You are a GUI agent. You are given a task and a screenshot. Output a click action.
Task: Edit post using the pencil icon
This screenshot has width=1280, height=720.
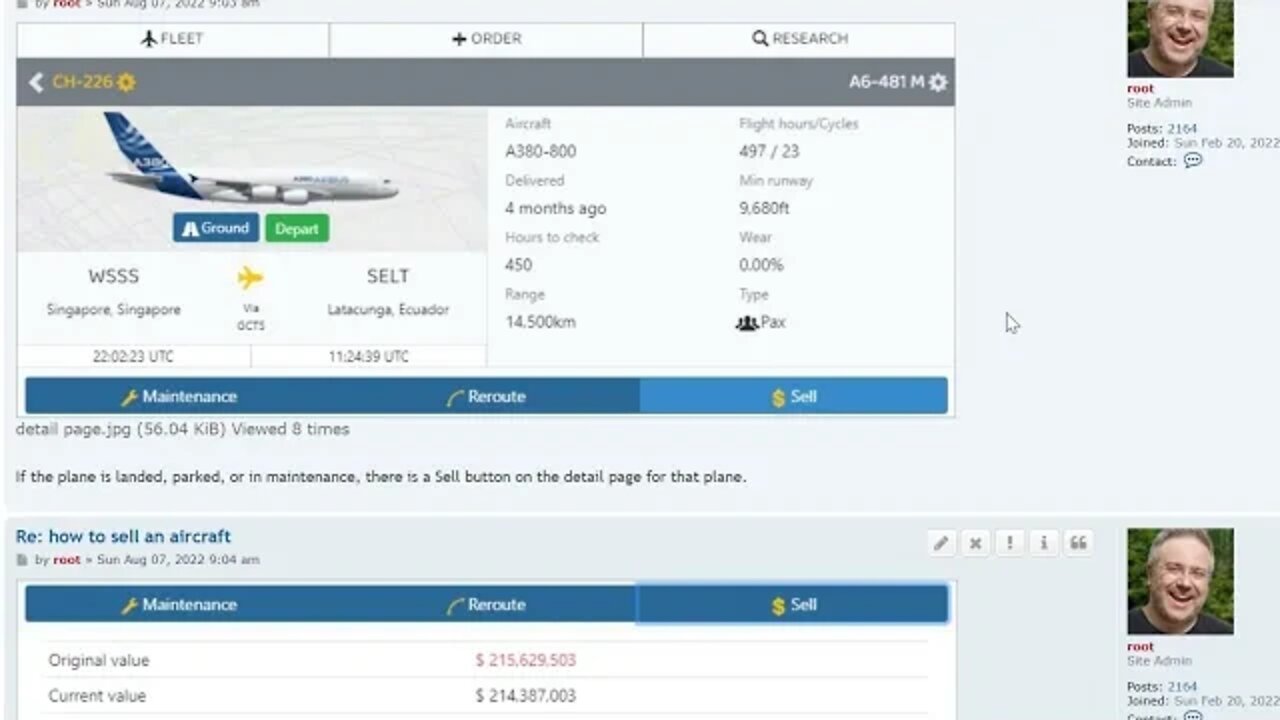tap(941, 543)
